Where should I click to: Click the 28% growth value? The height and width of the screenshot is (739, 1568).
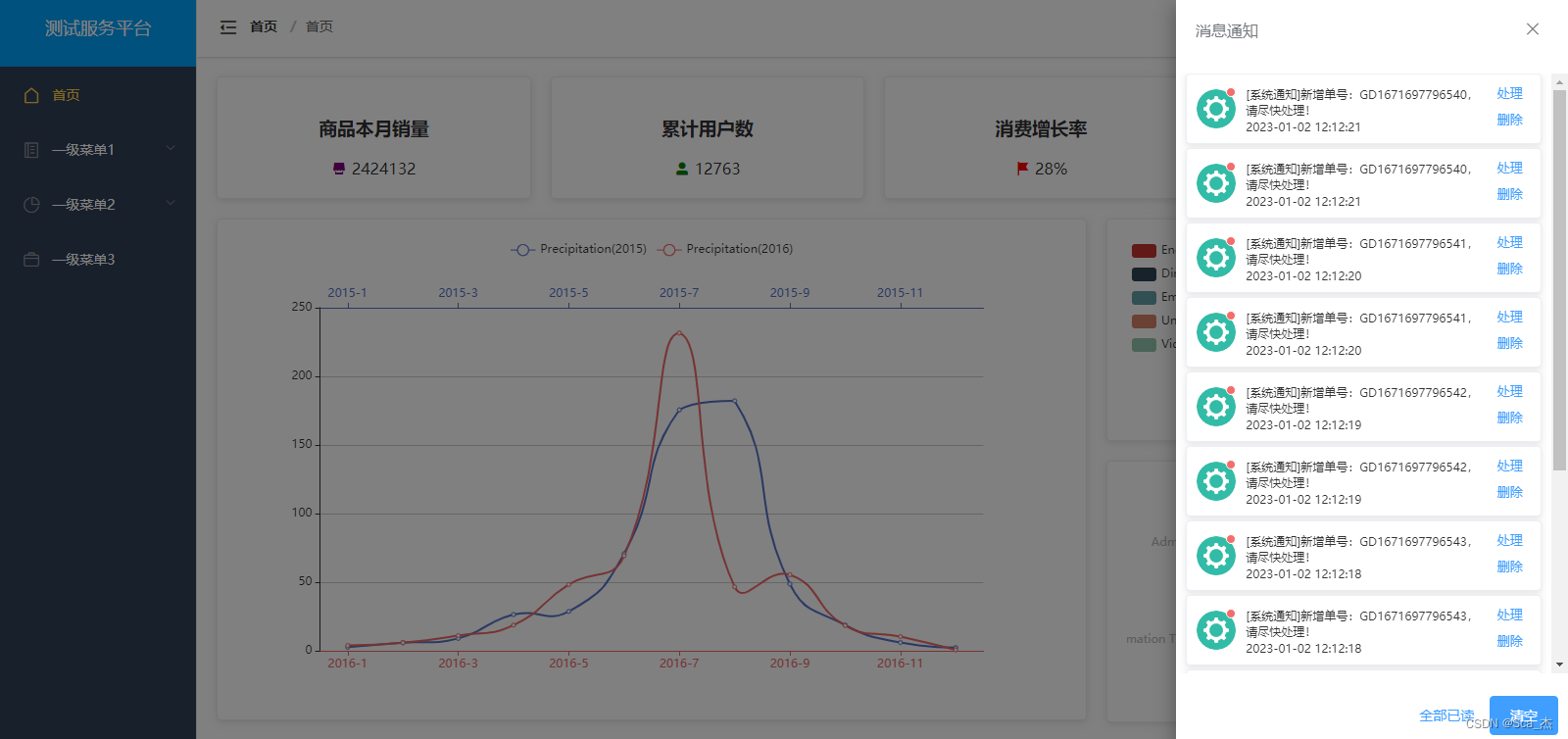click(x=1051, y=169)
